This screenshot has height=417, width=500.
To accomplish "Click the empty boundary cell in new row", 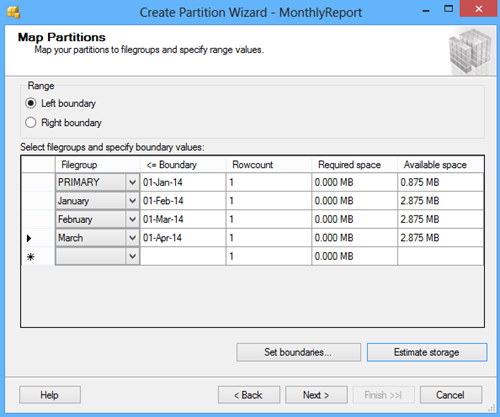I will (x=183, y=256).
